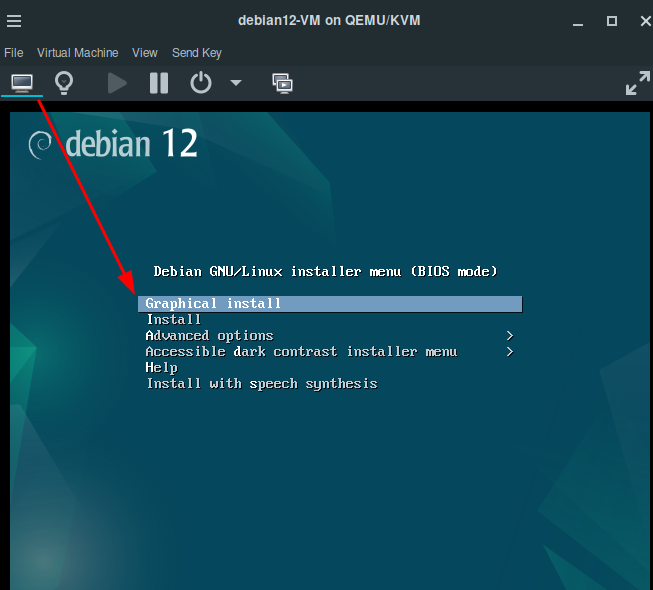Image resolution: width=653 pixels, height=590 pixels.
Task: Select Graphical install entry
Action: pyautogui.click(x=330, y=304)
